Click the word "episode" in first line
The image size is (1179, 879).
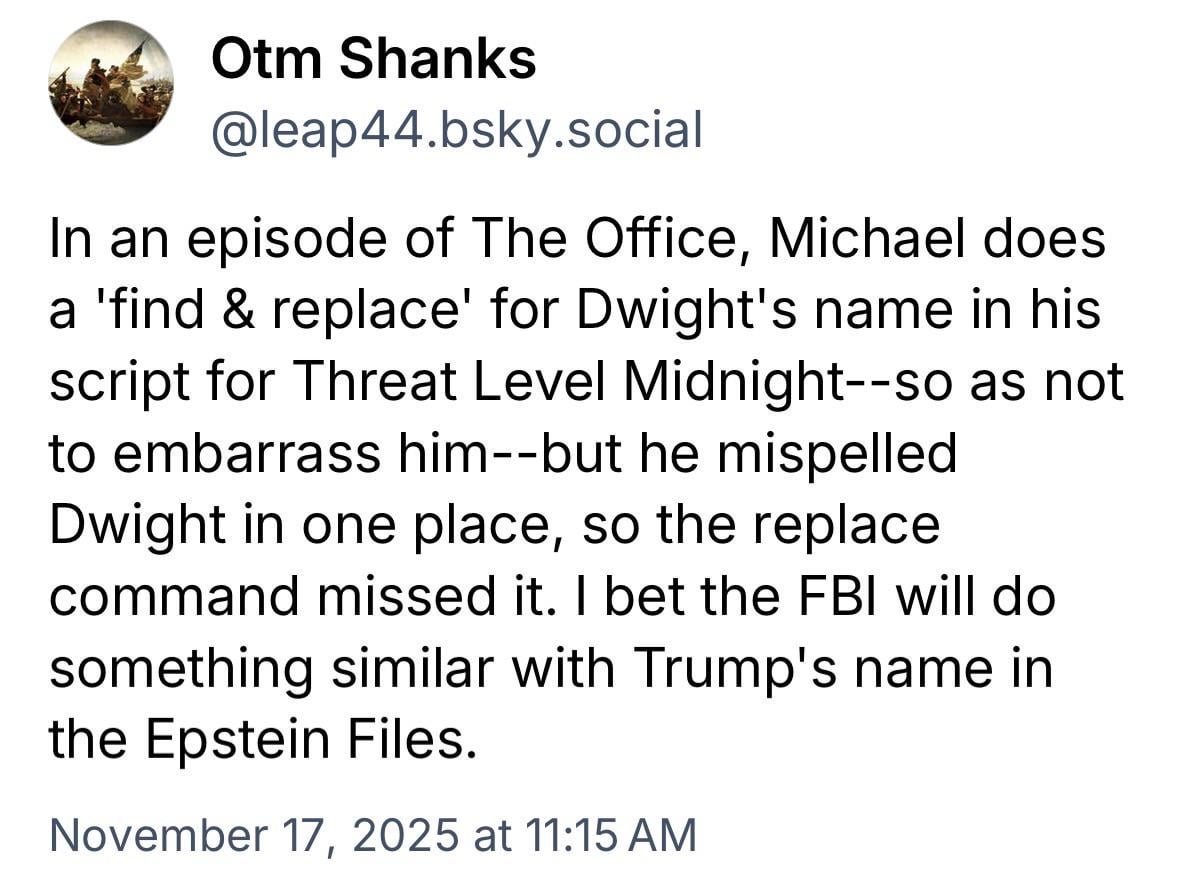coord(281,241)
